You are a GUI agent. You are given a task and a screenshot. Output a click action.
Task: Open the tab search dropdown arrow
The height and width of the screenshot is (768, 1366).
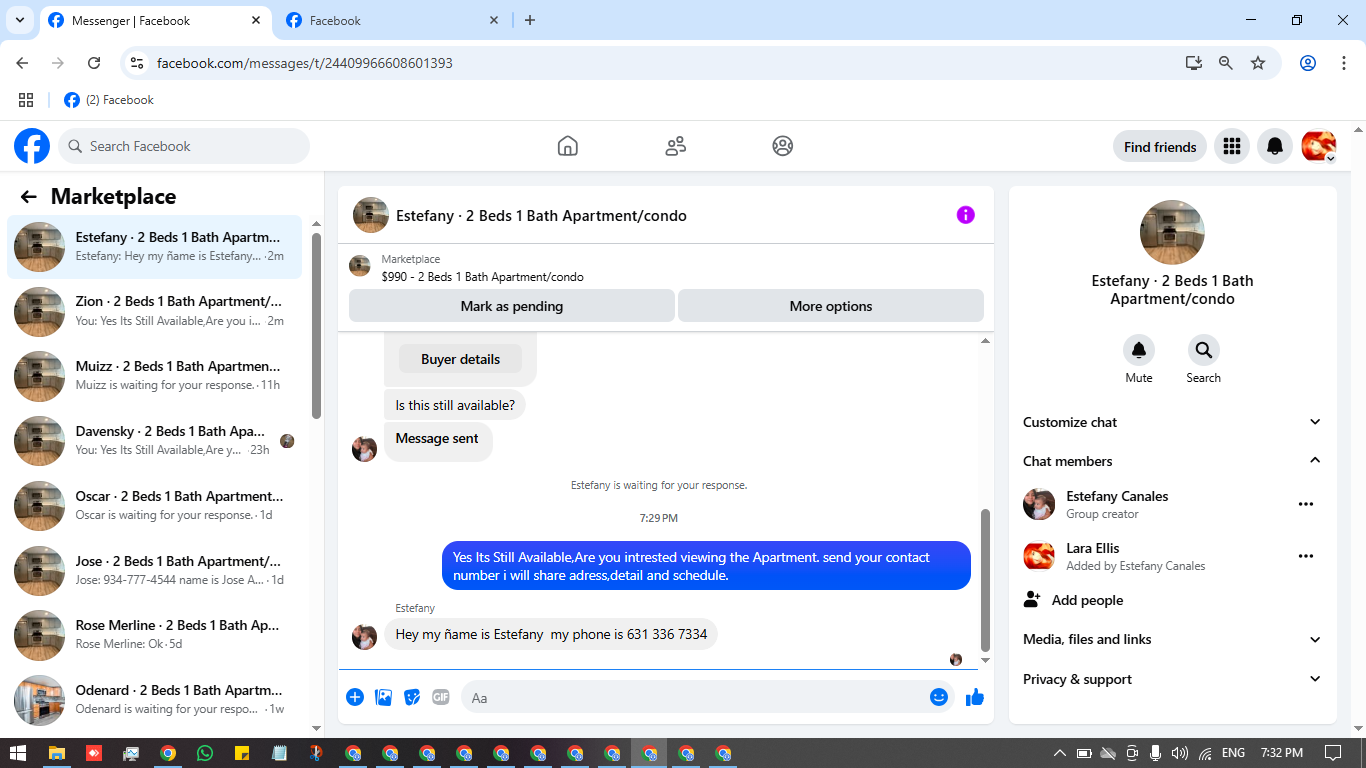tap(20, 20)
